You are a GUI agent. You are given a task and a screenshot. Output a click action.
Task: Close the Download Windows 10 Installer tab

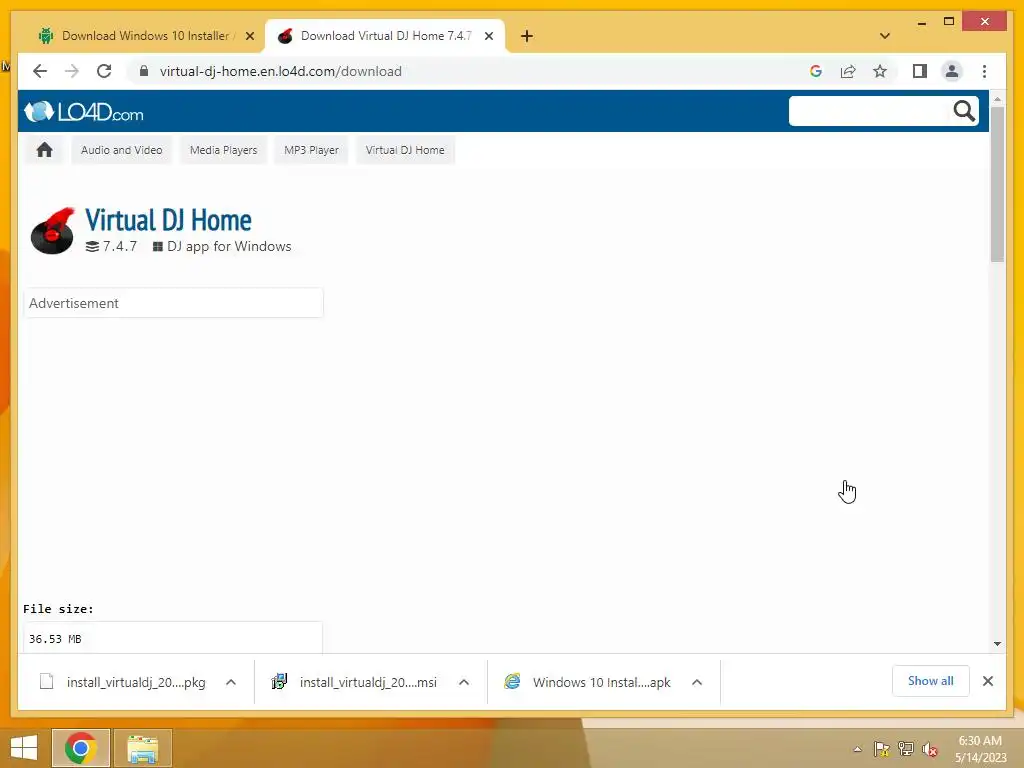click(x=249, y=36)
